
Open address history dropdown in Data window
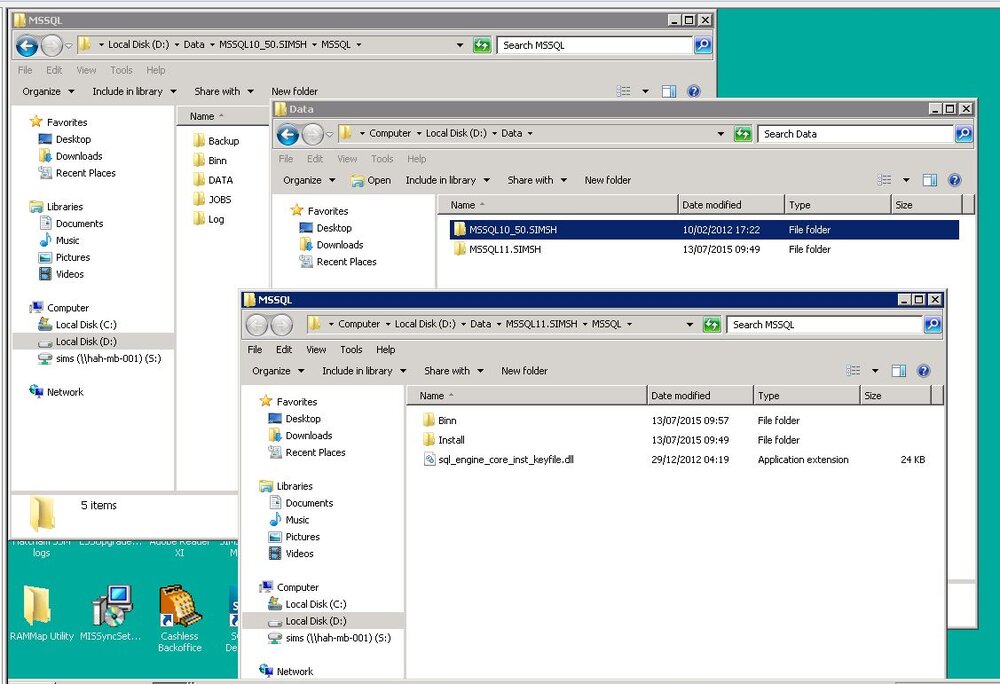pyautogui.click(x=721, y=134)
